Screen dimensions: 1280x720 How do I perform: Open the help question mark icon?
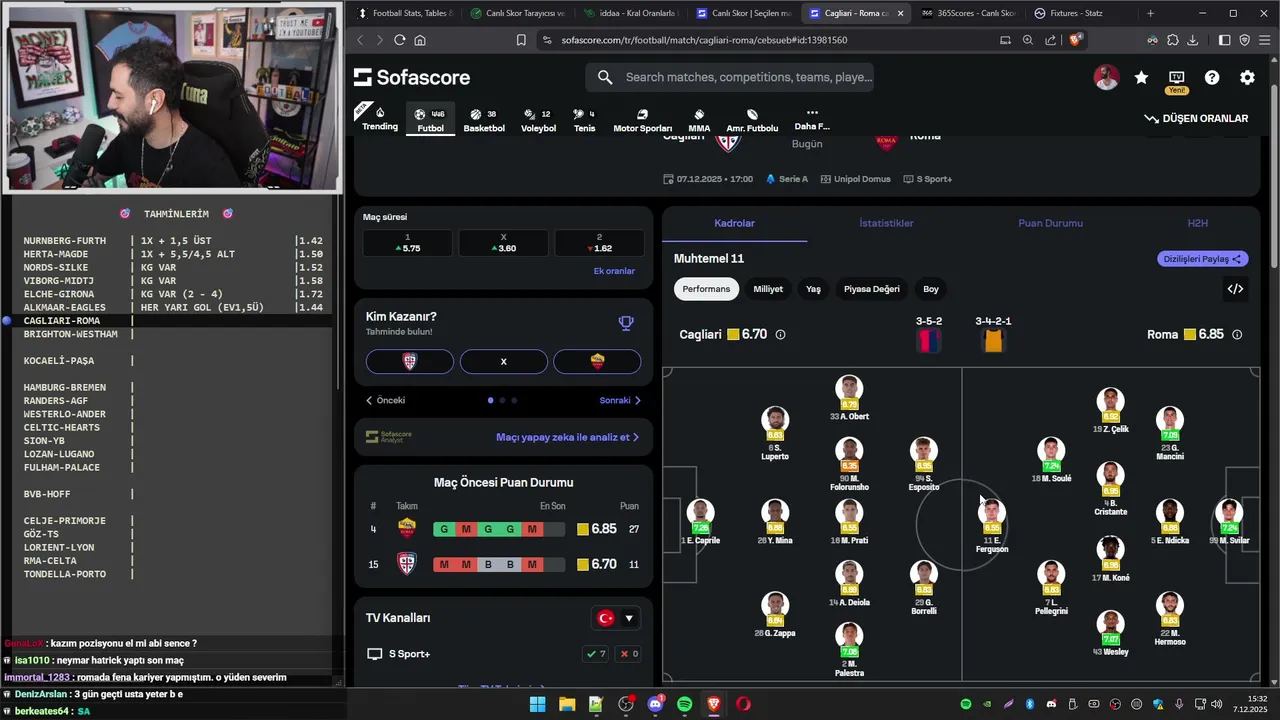coord(1212,77)
